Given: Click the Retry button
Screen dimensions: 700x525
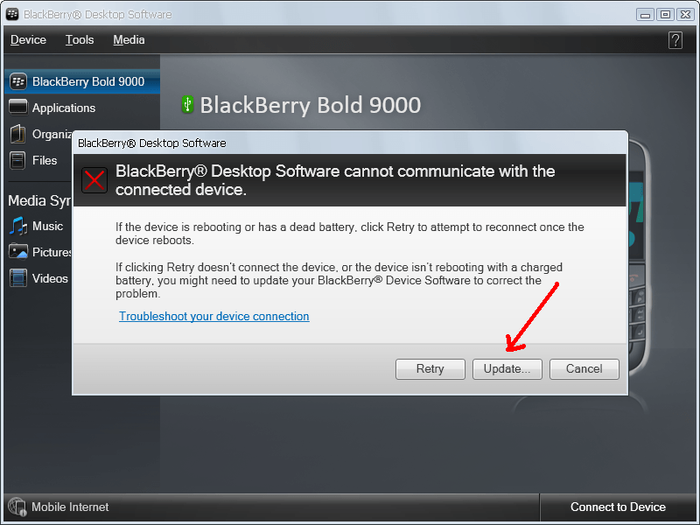Looking at the screenshot, I should [430, 369].
